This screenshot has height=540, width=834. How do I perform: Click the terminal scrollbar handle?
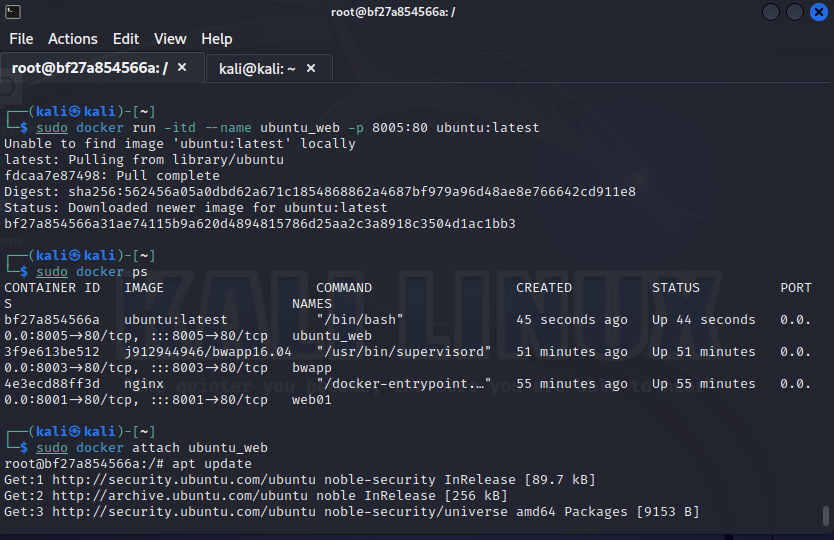pyautogui.click(x=825, y=515)
